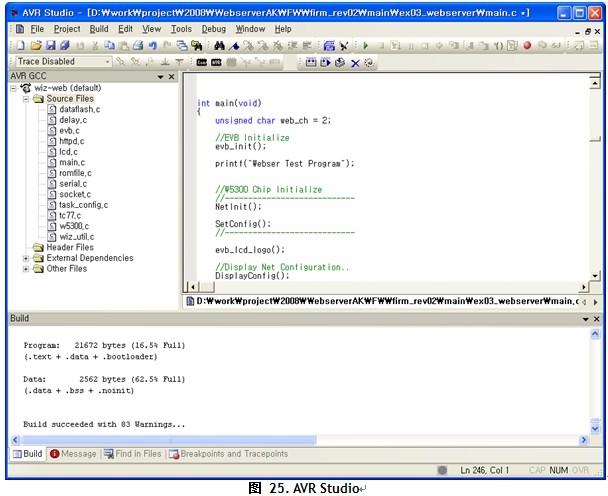The image size is (608, 496).
Task: Close the AVR GCC panel
Action: (x=171, y=77)
